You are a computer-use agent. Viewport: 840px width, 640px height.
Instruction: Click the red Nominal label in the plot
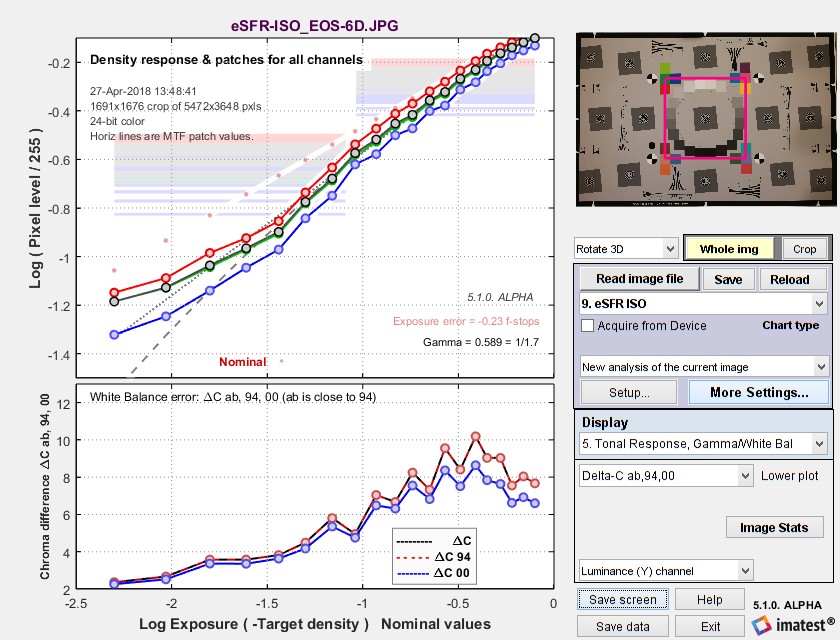click(243, 362)
